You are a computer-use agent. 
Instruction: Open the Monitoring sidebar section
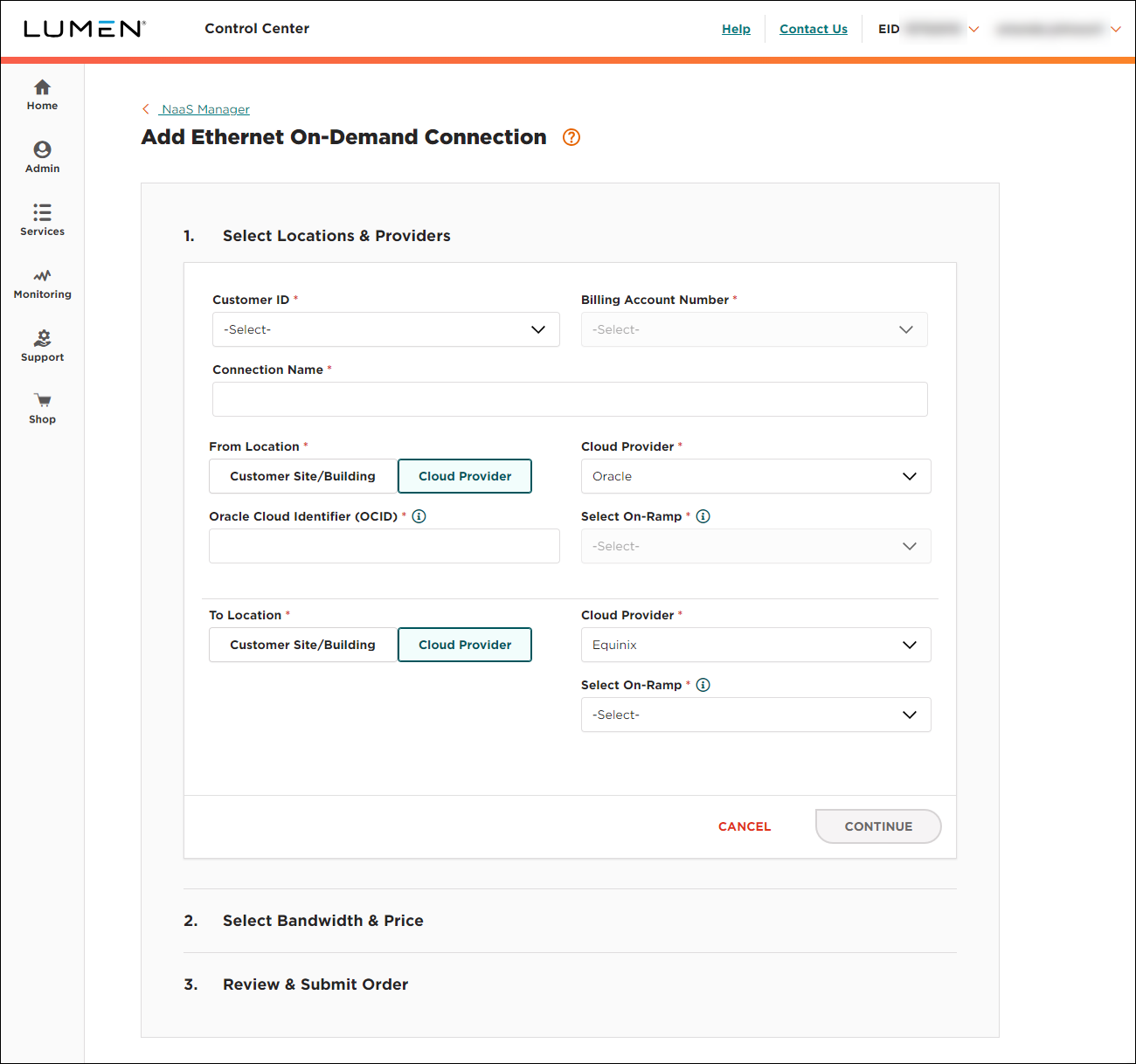tap(42, 284)
